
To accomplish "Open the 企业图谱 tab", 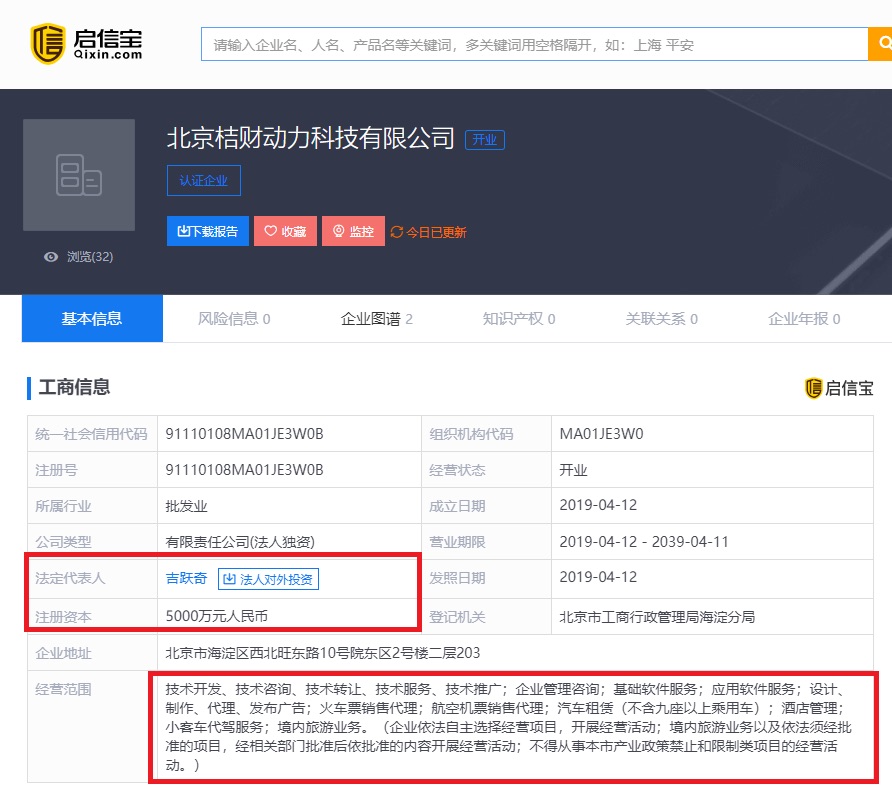I will [x=376, y=319].
